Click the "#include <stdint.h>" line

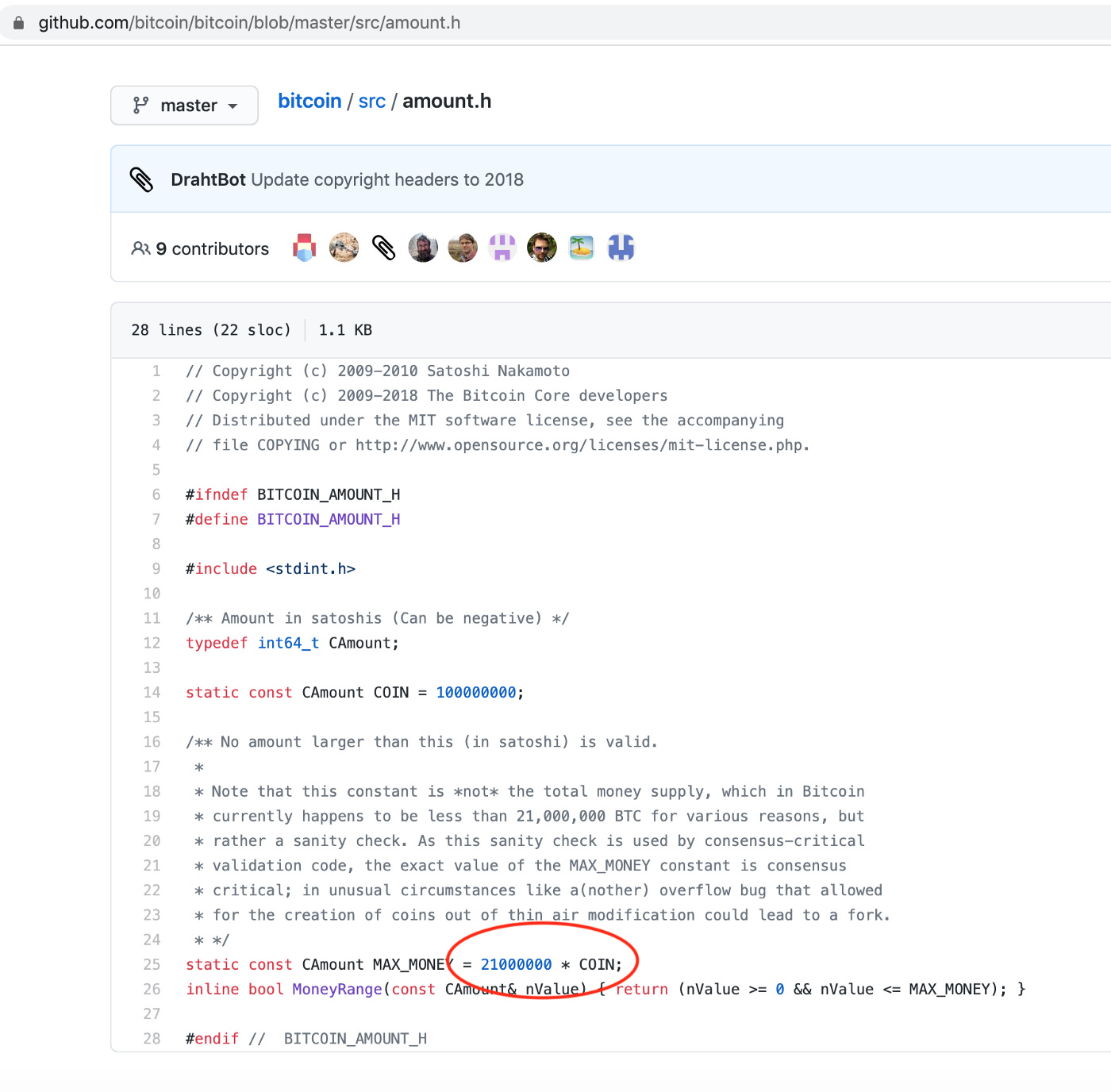(271, 569)
